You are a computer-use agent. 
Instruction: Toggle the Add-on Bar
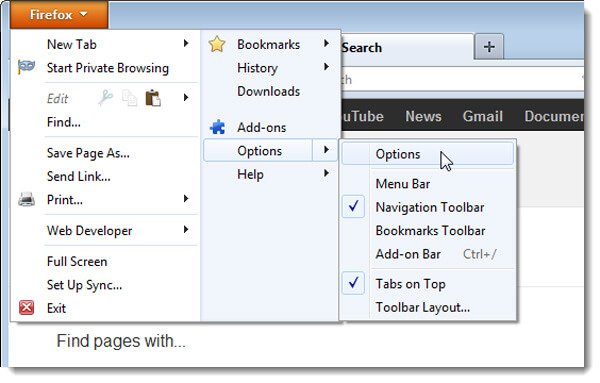coord(408,254)
